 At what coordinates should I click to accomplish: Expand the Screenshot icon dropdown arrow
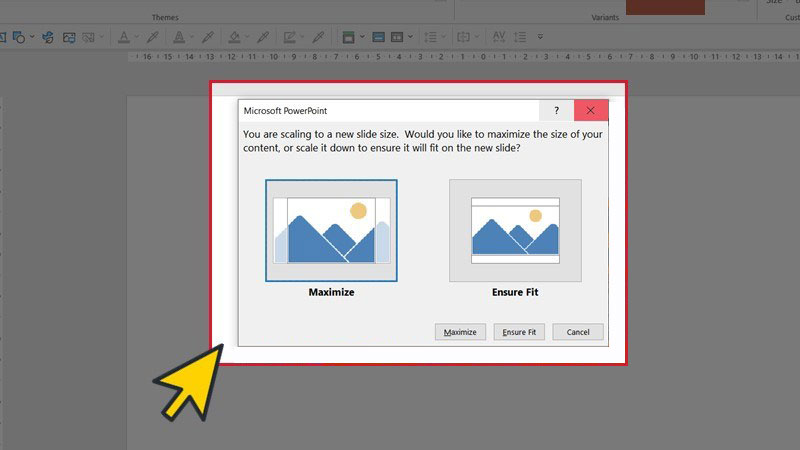[102, 37]
